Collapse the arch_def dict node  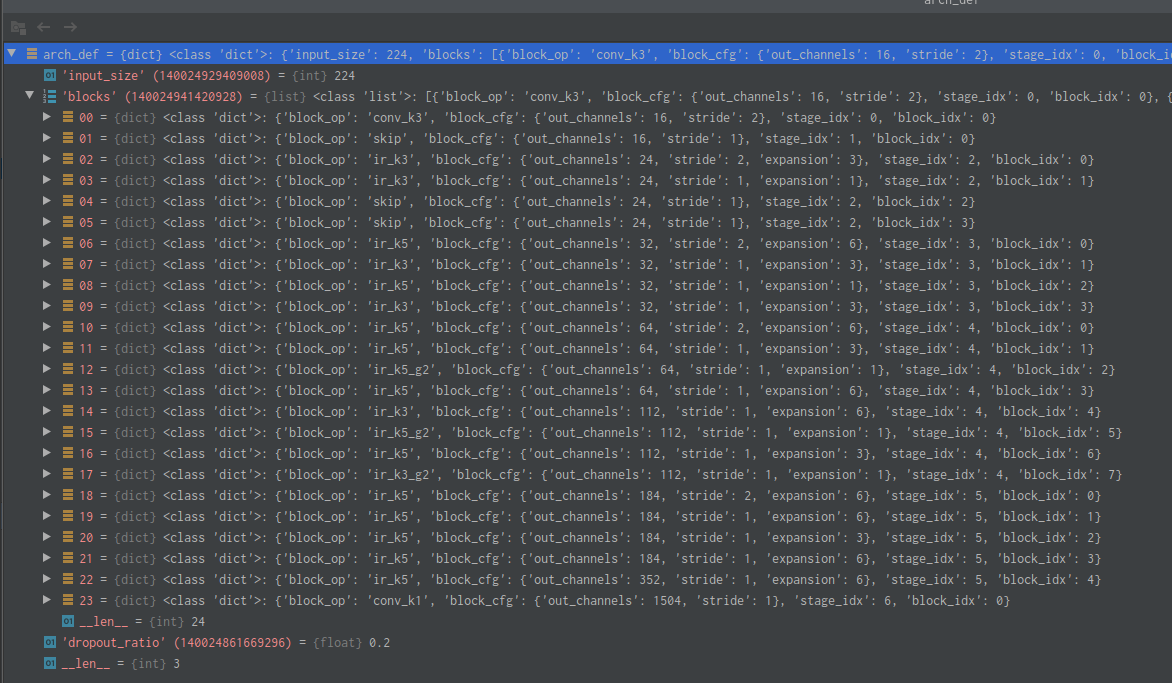[12, 53]
